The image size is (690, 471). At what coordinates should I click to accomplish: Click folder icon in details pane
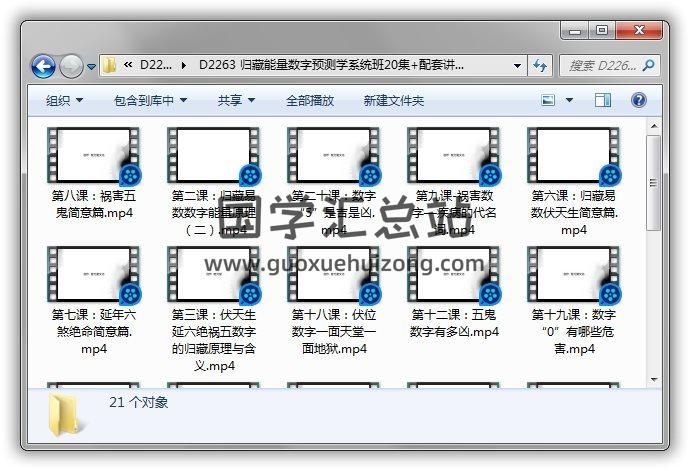65,416
